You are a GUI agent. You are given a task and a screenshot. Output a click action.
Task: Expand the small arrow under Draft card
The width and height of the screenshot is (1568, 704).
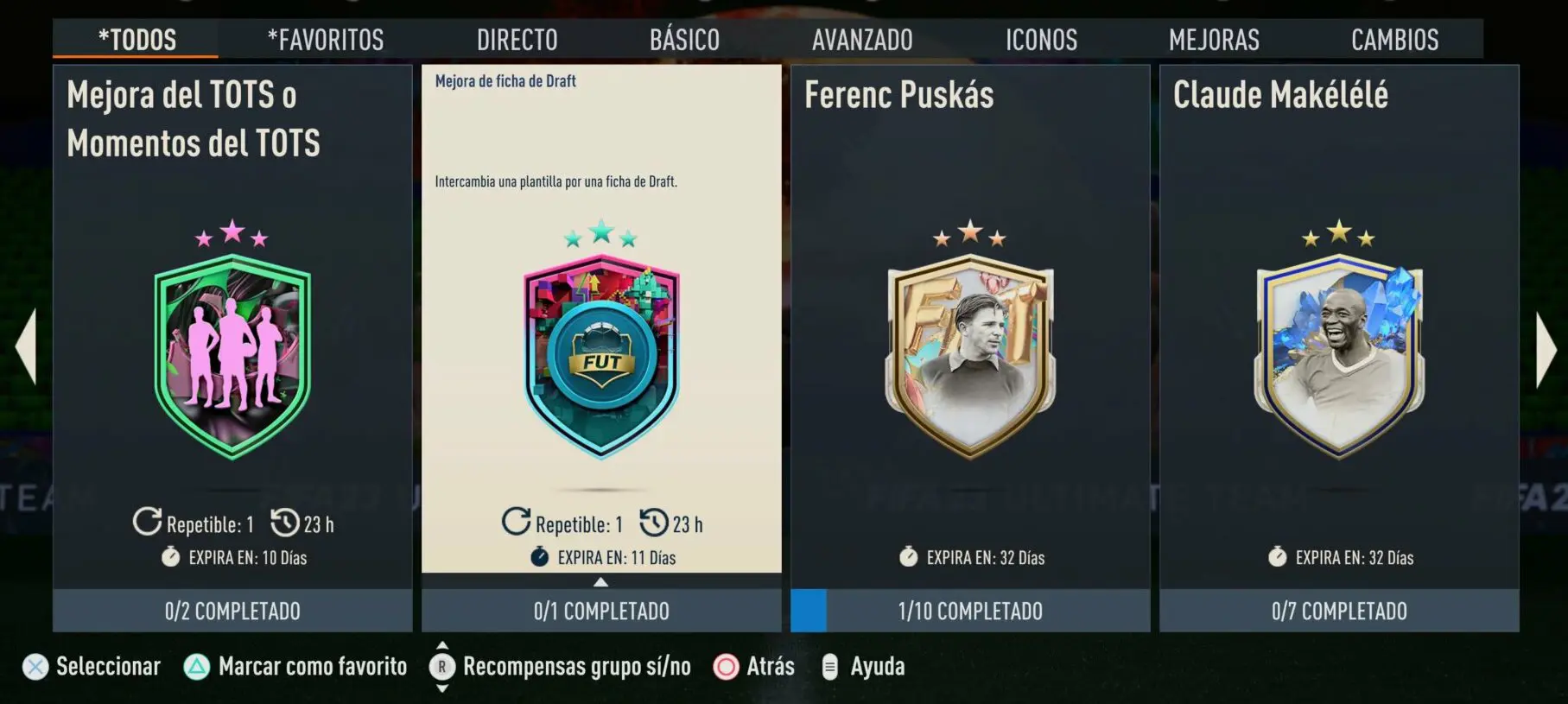click(x=600, y=582)
